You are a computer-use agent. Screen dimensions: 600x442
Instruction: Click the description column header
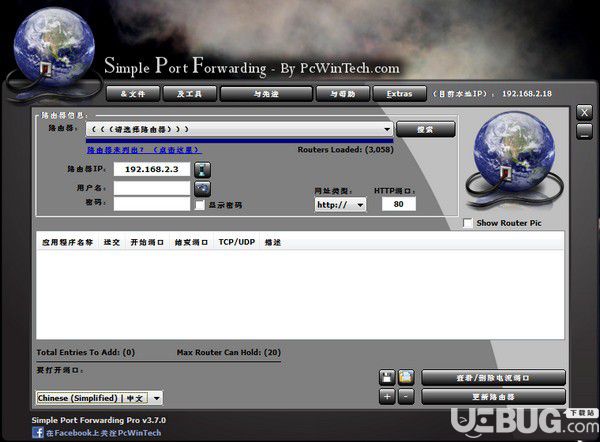click(273, 242)
